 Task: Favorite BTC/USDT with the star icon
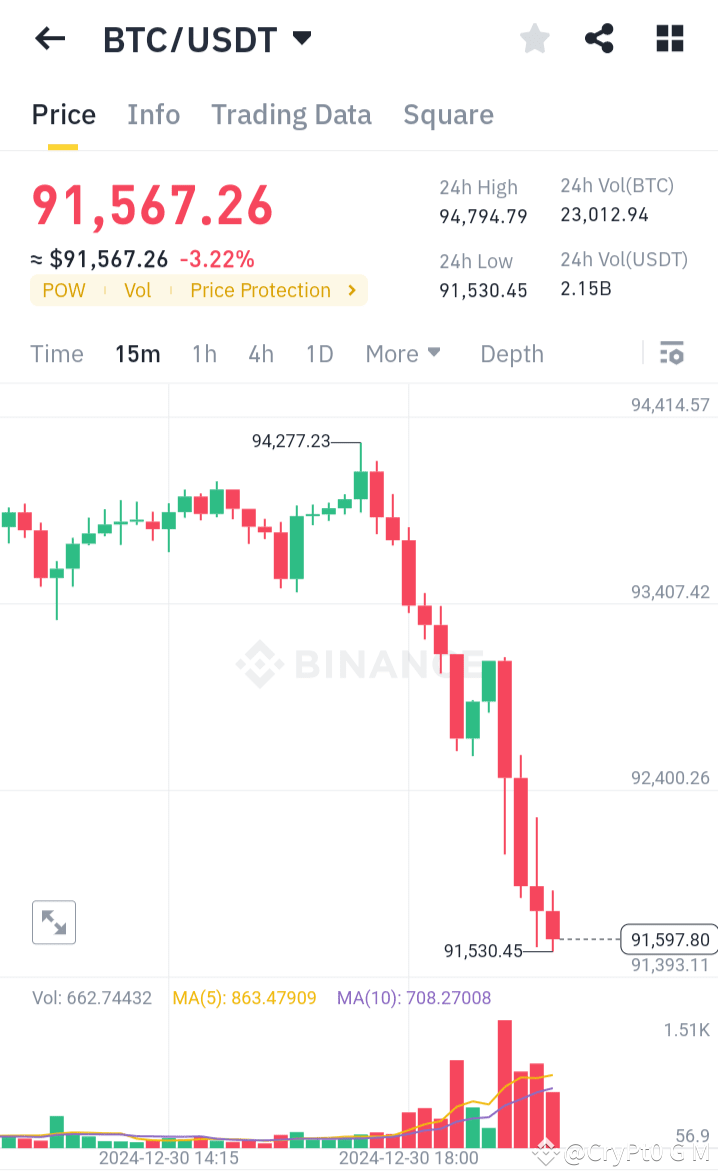[534, 38]
